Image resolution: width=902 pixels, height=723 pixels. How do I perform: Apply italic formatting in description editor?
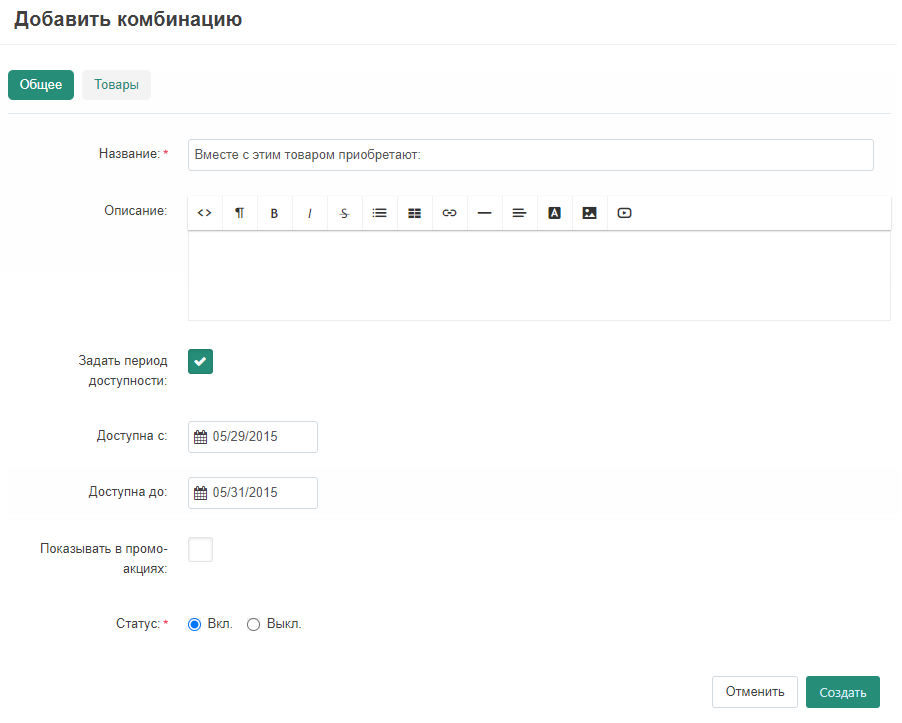[310, 213]
